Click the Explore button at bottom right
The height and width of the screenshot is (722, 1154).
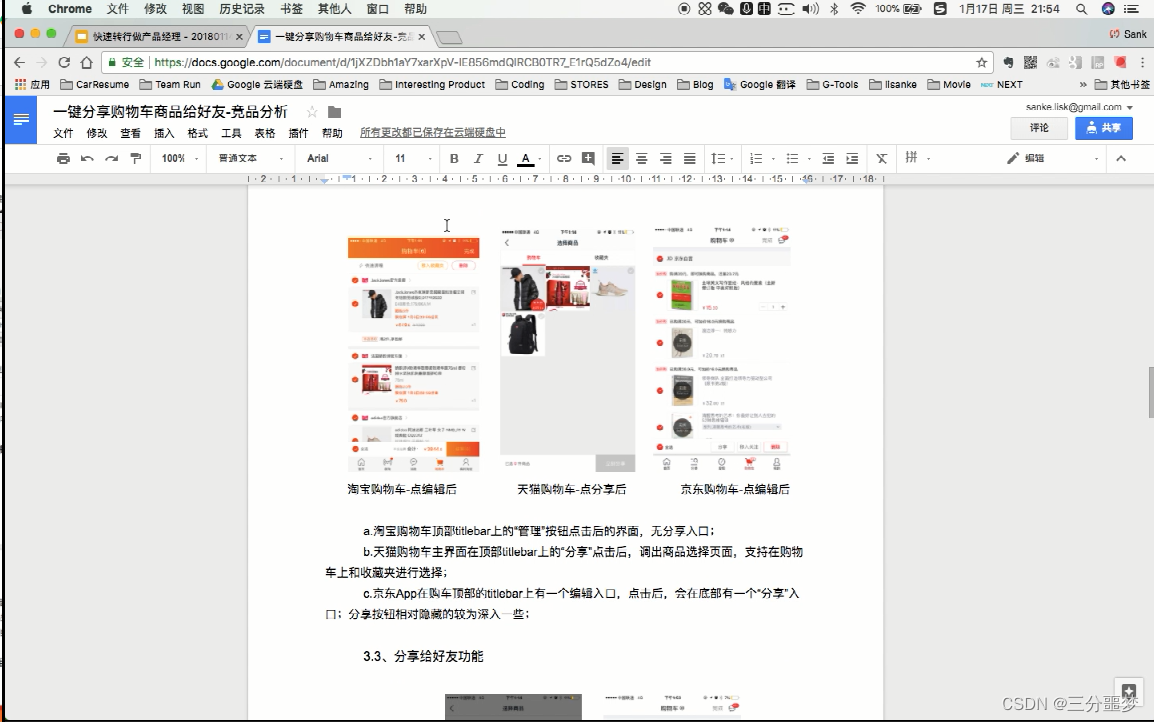click(x=1129, y=693)
